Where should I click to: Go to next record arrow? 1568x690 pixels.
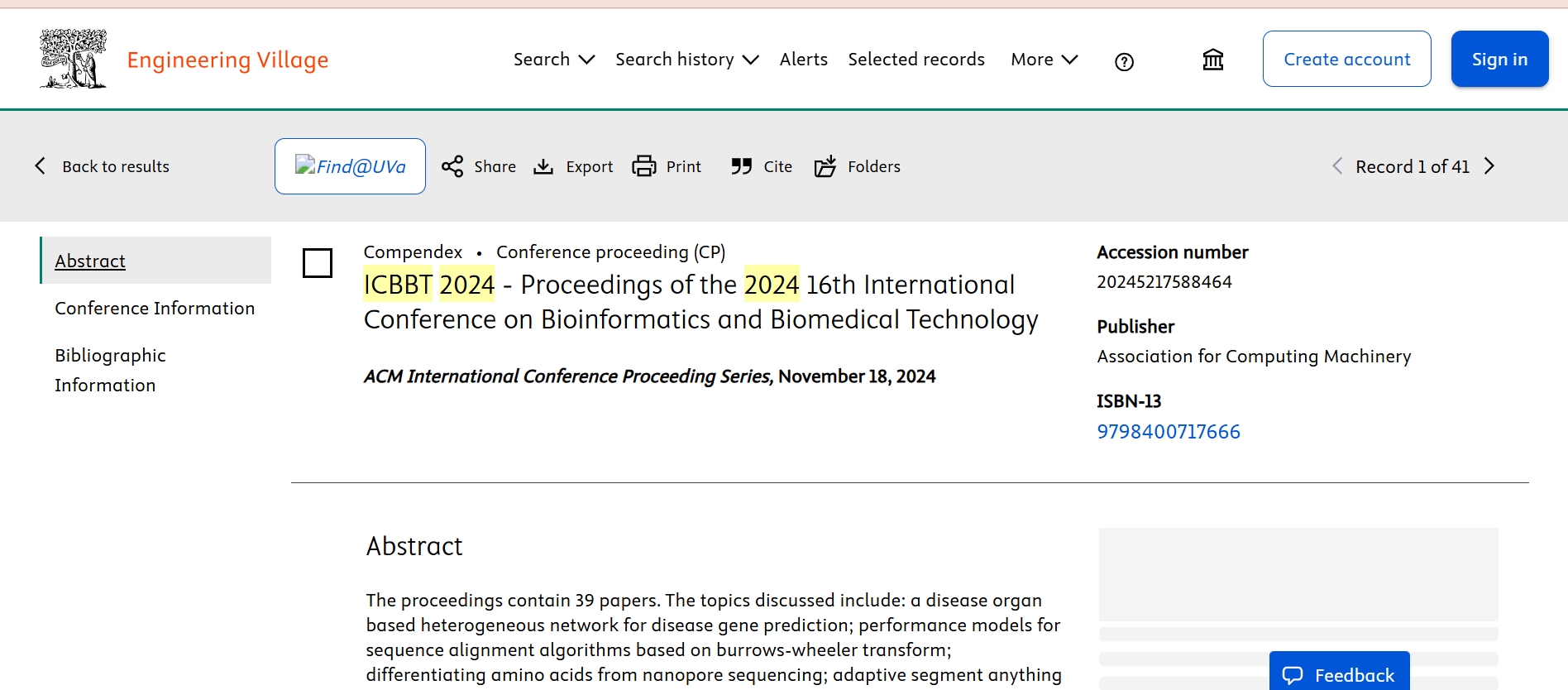pyautogui.click(x=1489, y=166)
